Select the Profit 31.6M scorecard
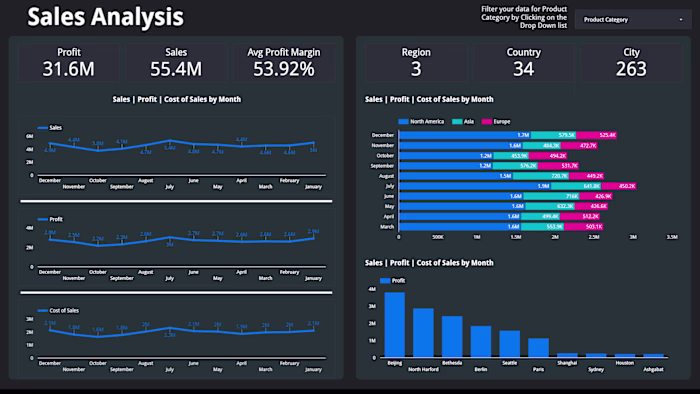This screenshot has height=394, width=700. click(69, 63)
